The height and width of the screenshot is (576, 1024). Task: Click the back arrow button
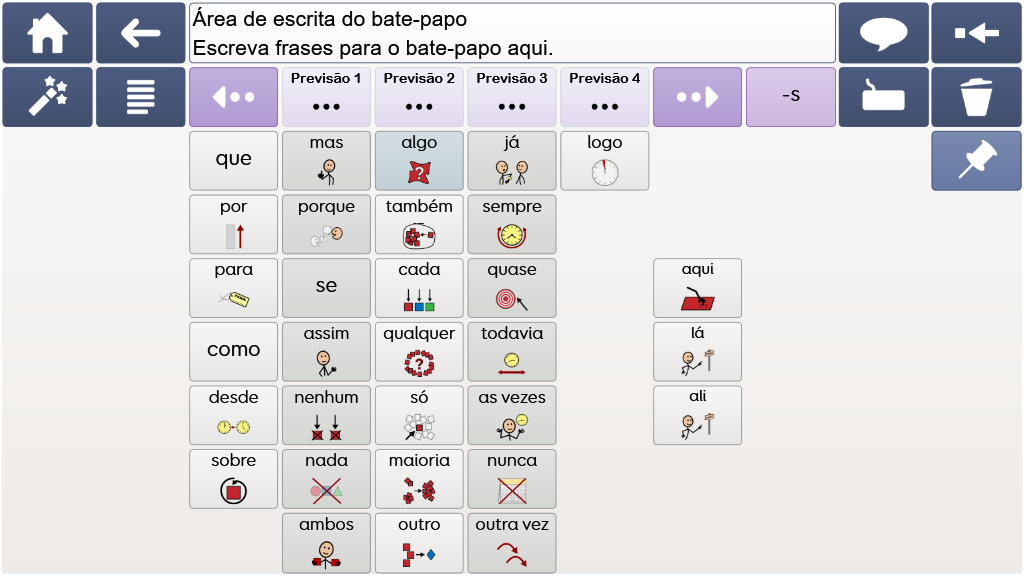pos(140,33)
